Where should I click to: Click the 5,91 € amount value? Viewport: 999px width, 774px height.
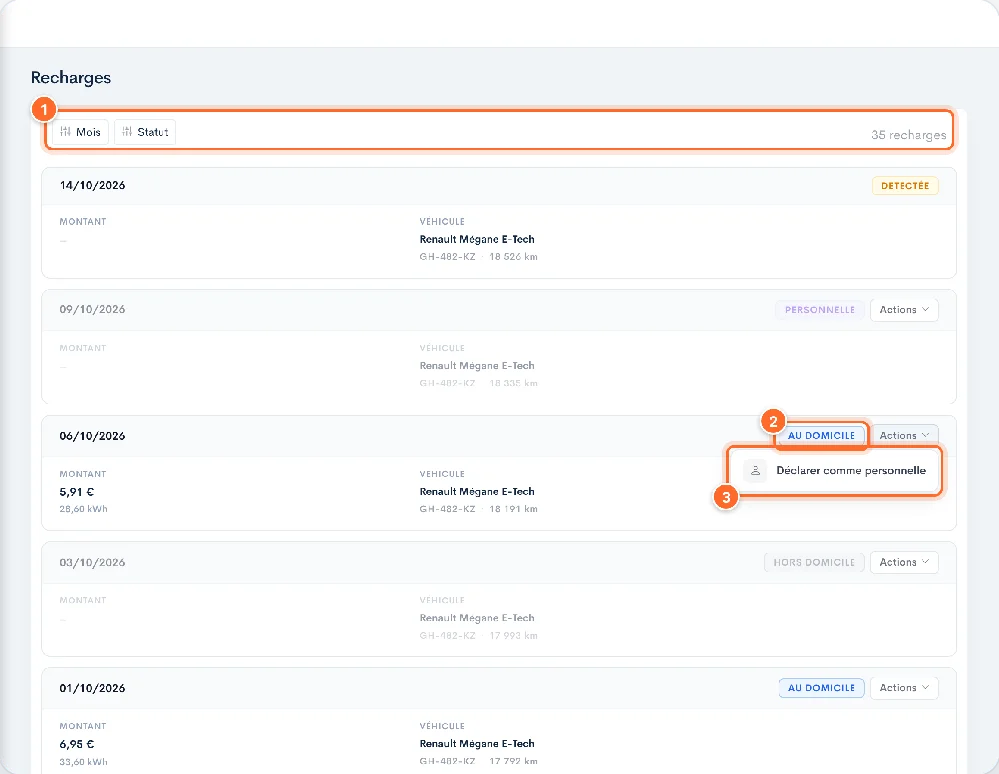(76, 492)
